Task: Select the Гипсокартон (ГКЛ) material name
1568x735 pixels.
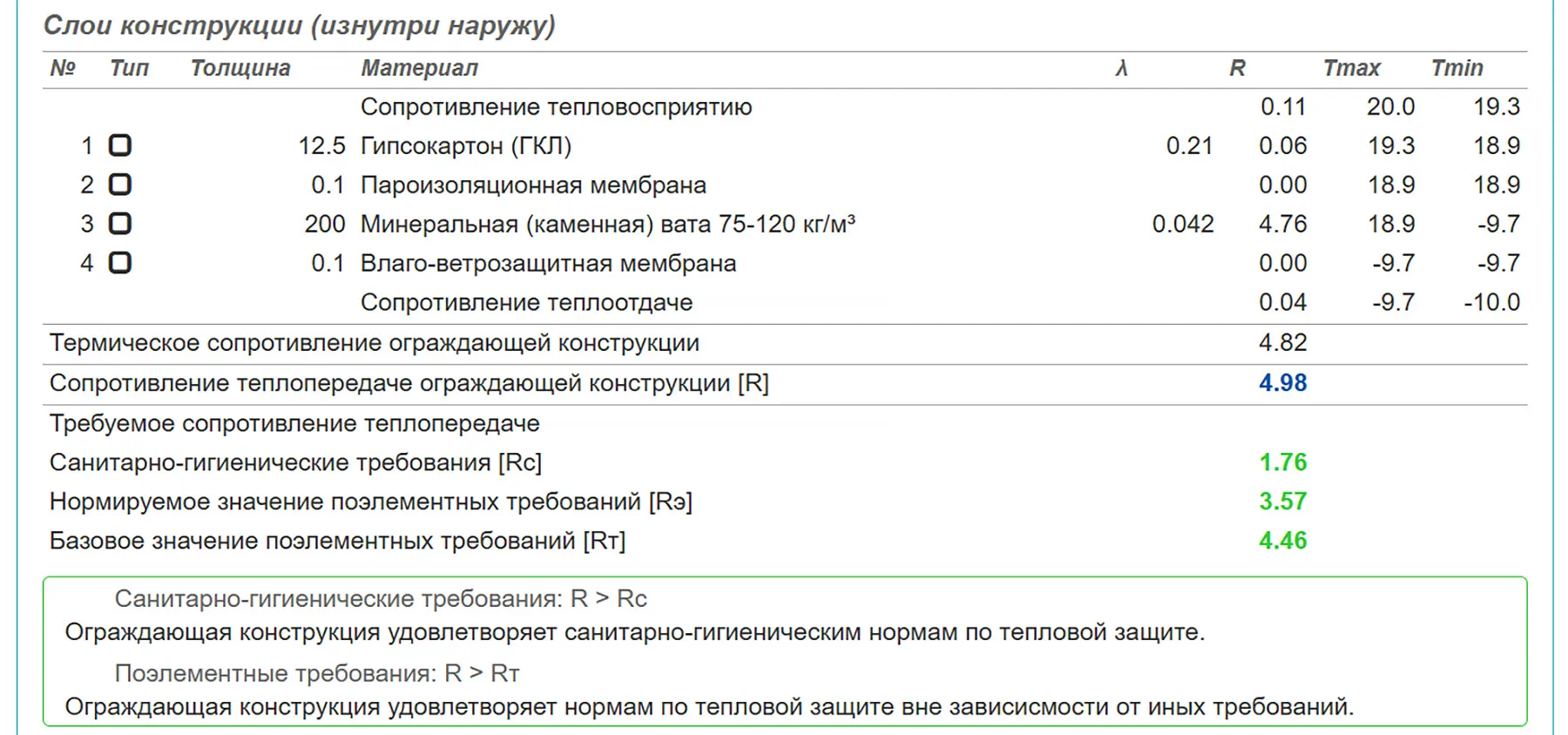Action: 466,145
